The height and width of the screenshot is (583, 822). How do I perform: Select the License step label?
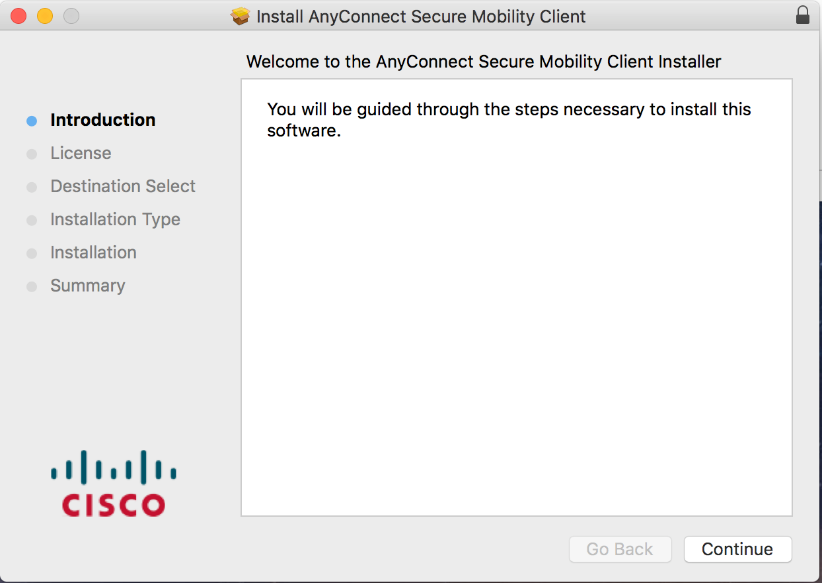pos(81,153)
